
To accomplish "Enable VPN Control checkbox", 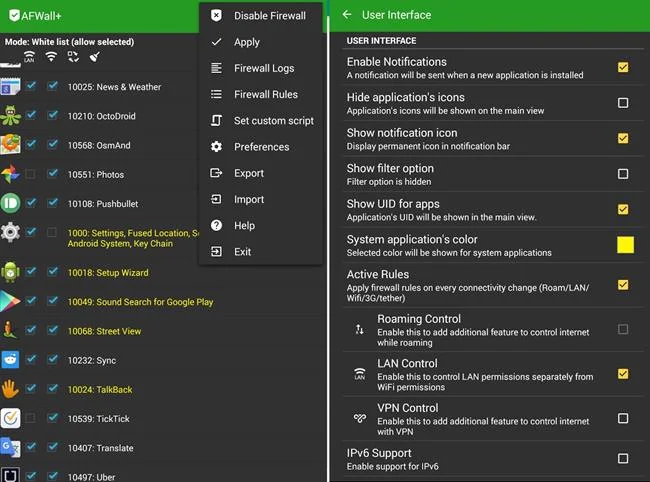I will [x=623, y=418].
